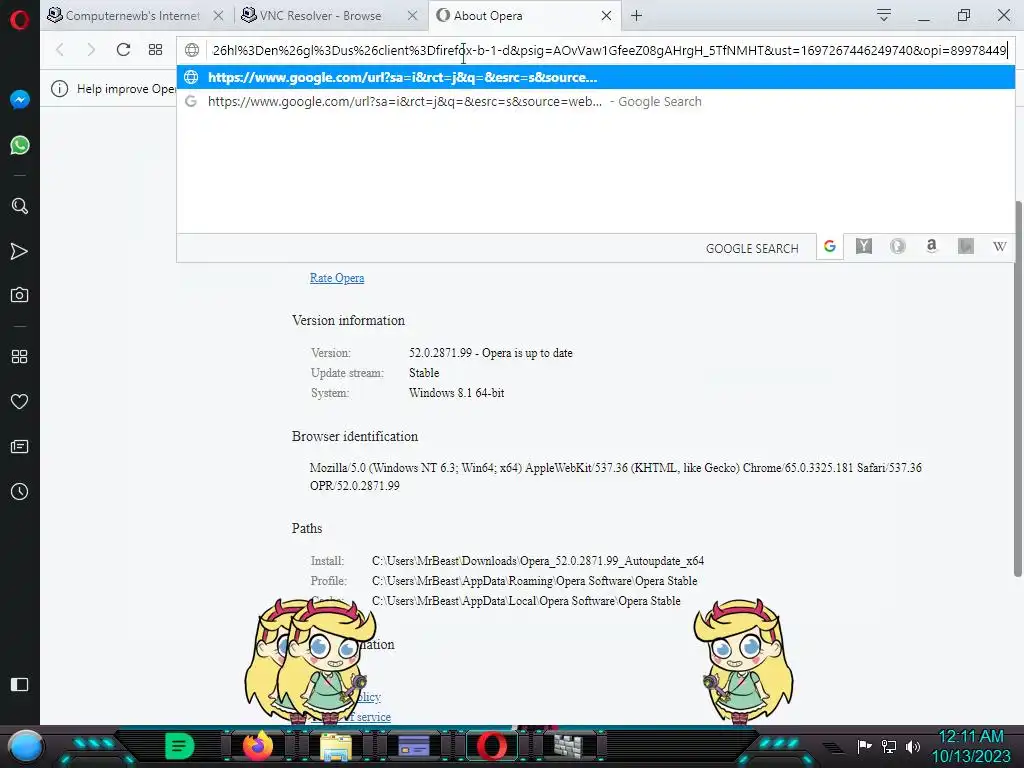Select the highlighted google.com URL suggestion

[x=596, y=77]
